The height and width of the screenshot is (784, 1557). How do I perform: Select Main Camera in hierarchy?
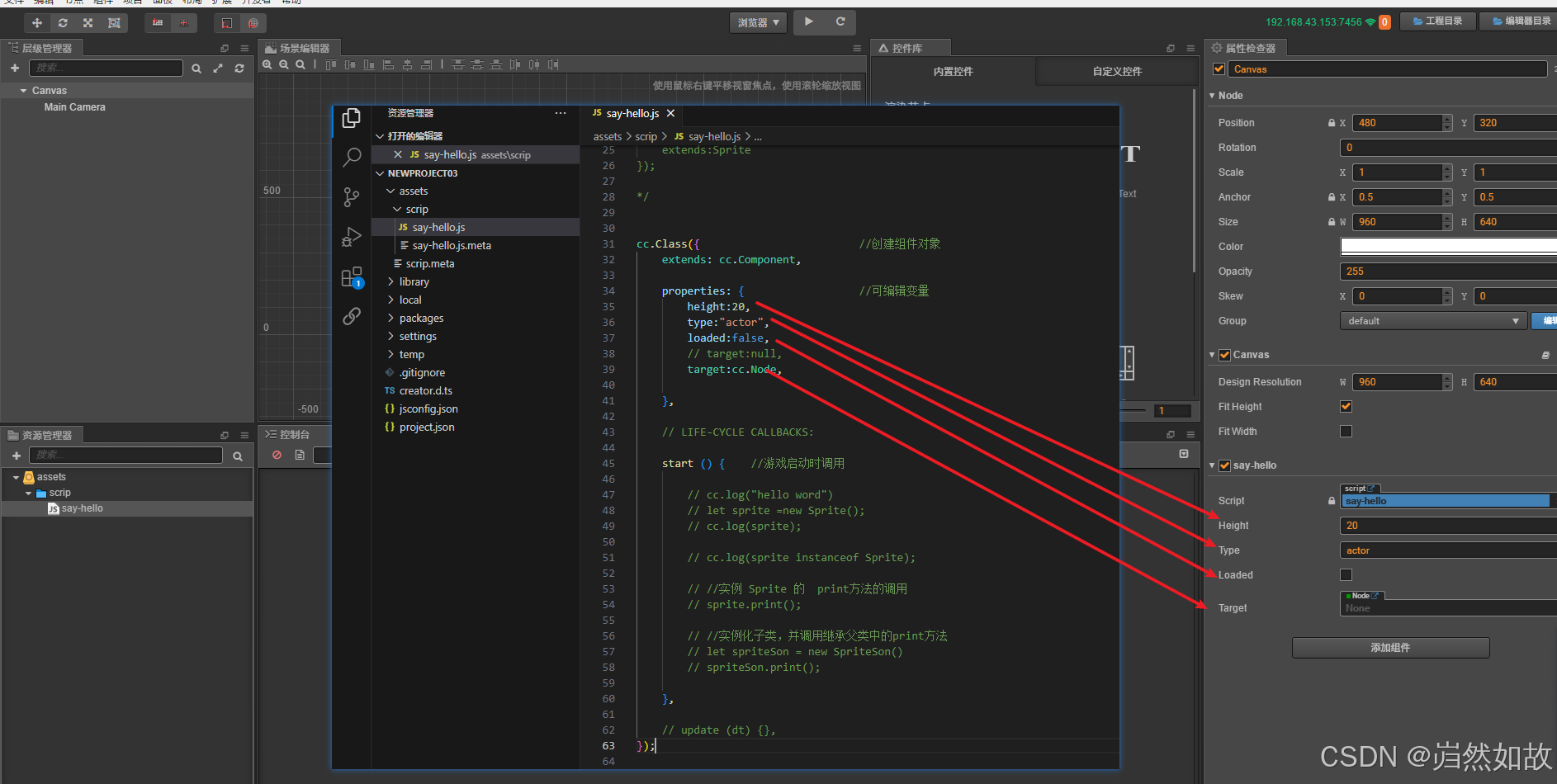pos(74,107)
